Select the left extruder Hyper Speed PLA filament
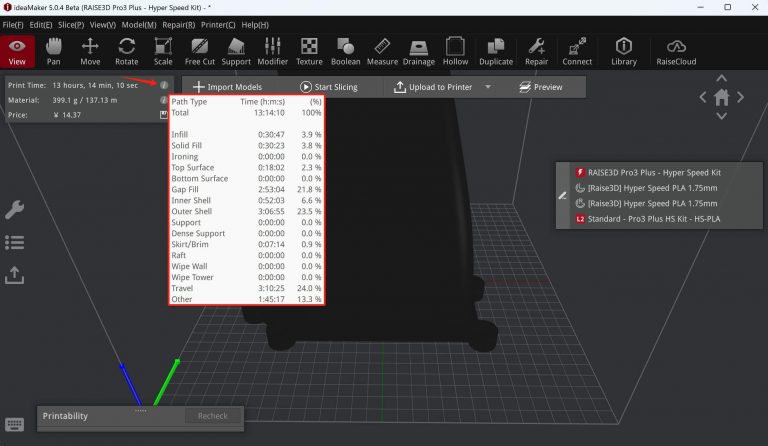The width and height of the screenshot is (768, 446). coord(652,188)
